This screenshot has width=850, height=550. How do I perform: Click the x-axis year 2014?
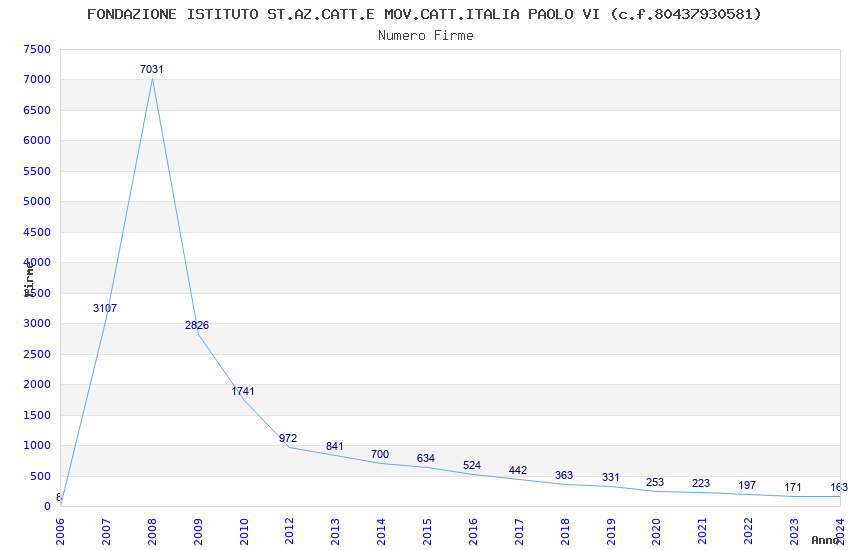point(381,531)
